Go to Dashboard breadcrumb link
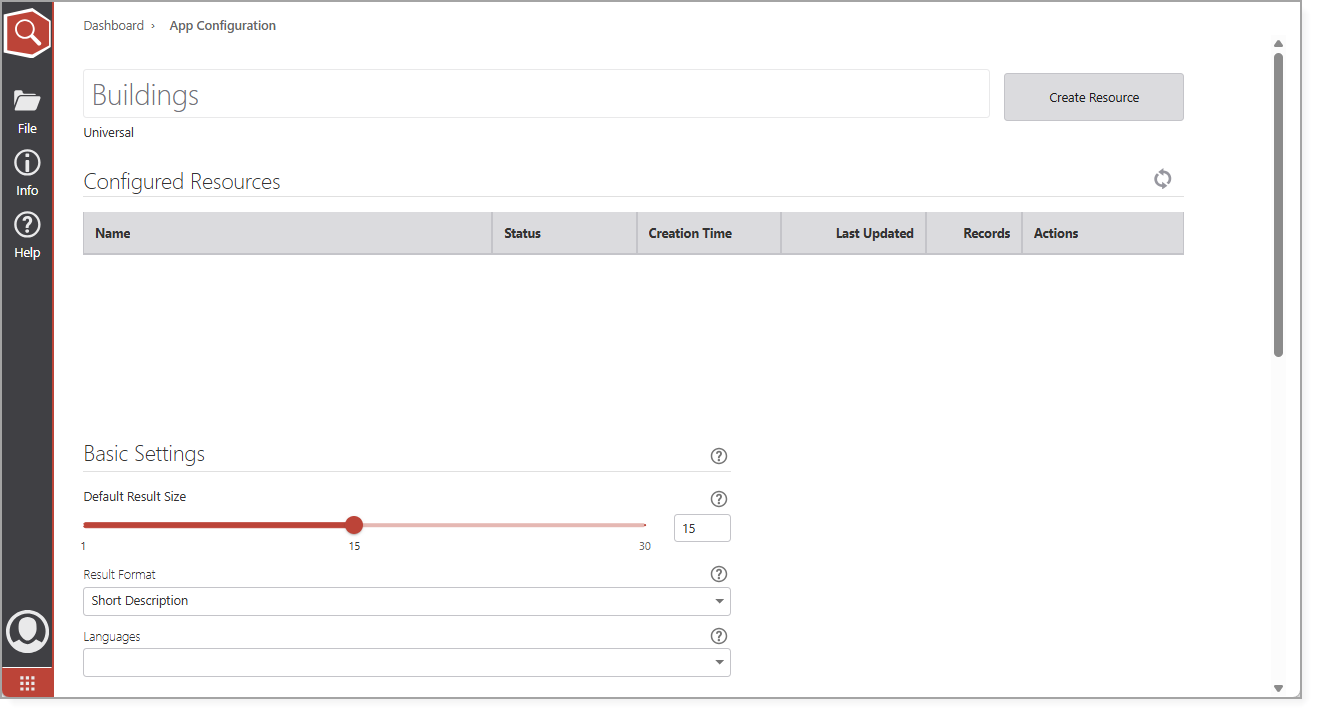1317x714 pixels. pos(113,26)
